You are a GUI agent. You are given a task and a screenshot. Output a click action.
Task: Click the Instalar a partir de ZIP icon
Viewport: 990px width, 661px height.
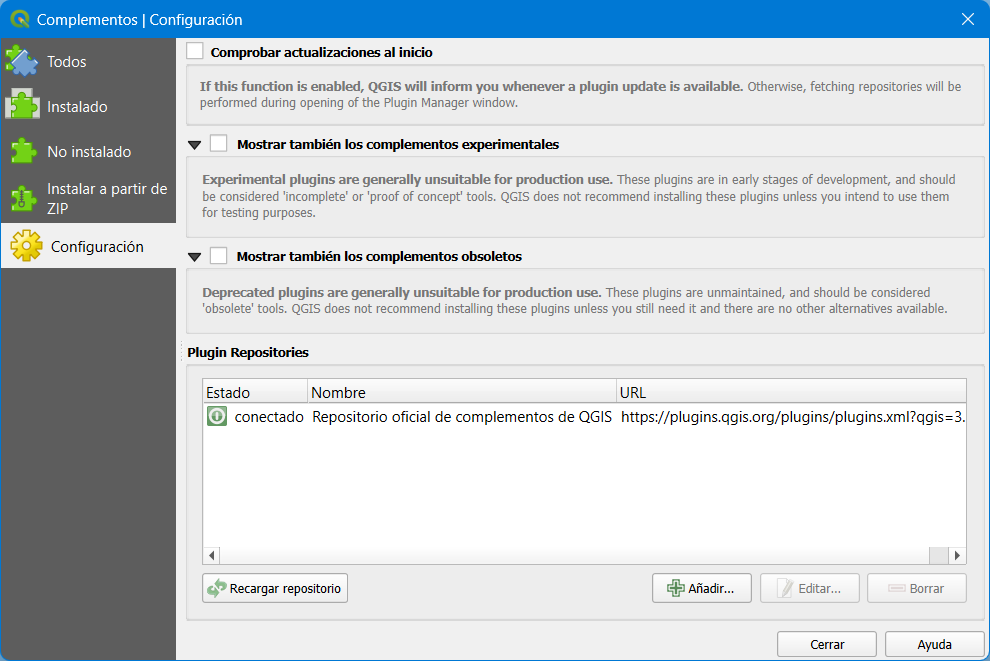(x=23, y=198)
